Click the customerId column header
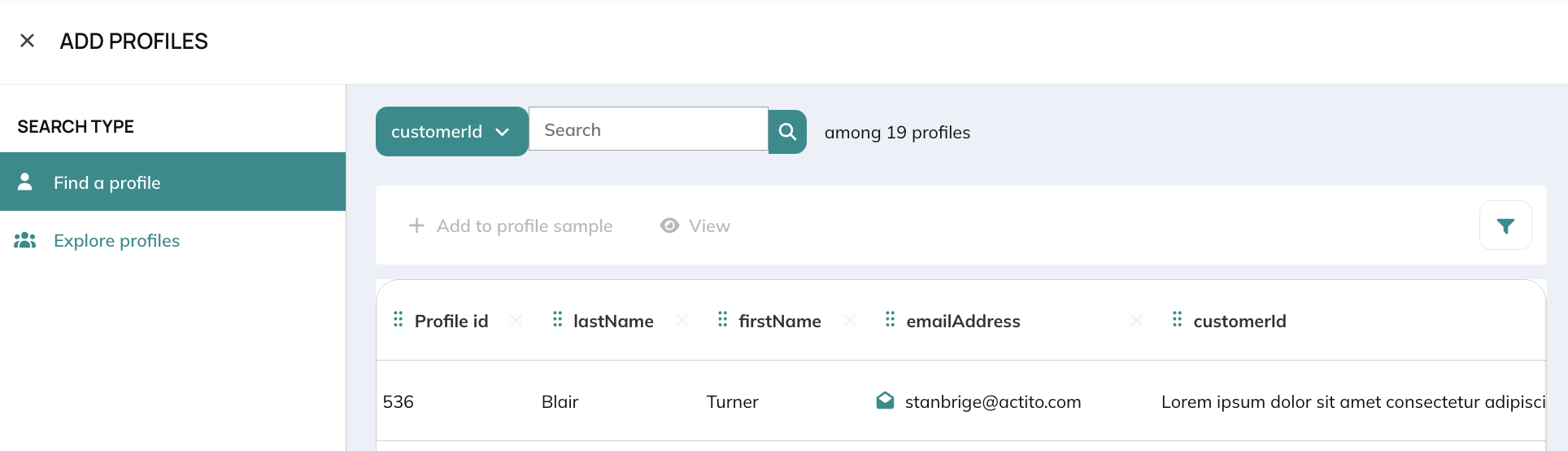 [1239, 322]
